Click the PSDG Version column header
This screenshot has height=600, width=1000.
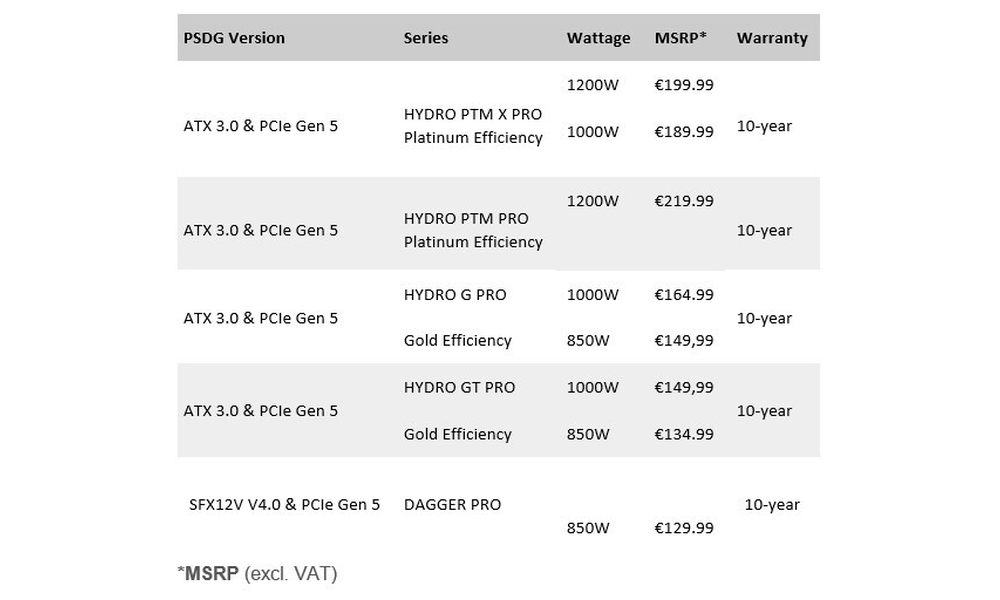pos(234,38)
